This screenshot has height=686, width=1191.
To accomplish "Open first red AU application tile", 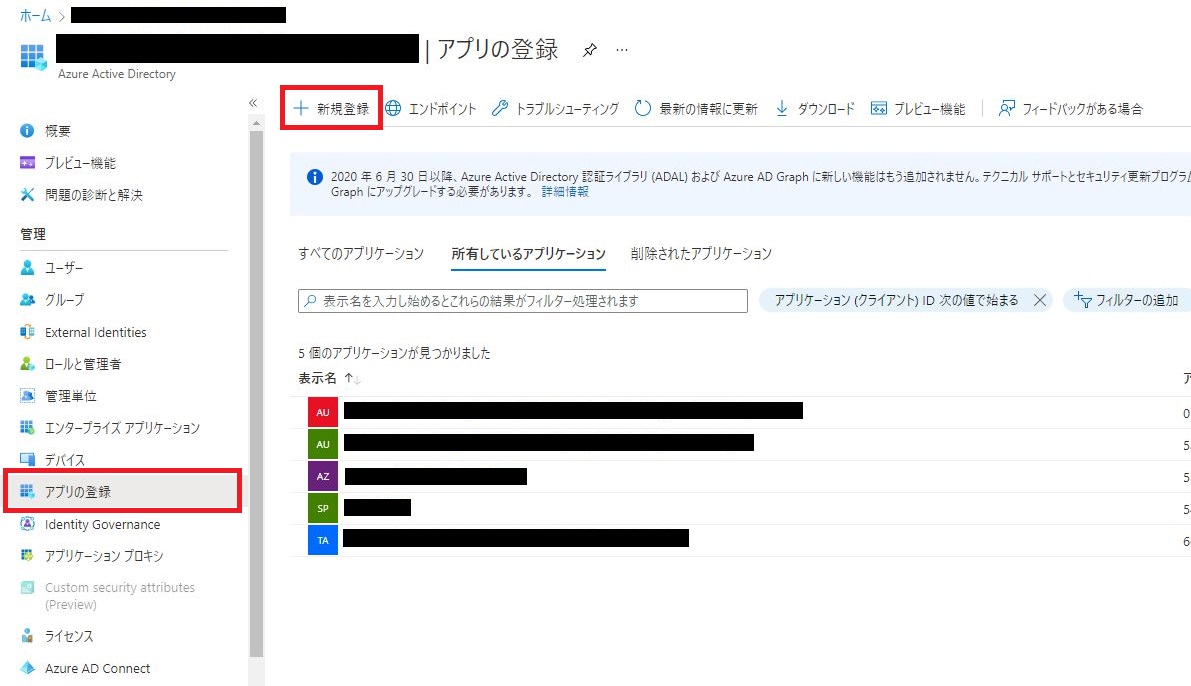I will 323,412.
